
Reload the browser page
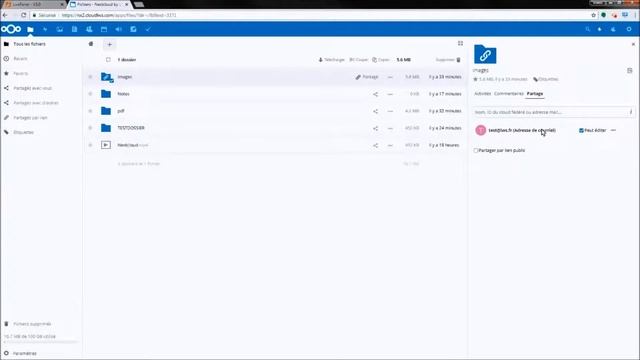[x=24, y=15]
